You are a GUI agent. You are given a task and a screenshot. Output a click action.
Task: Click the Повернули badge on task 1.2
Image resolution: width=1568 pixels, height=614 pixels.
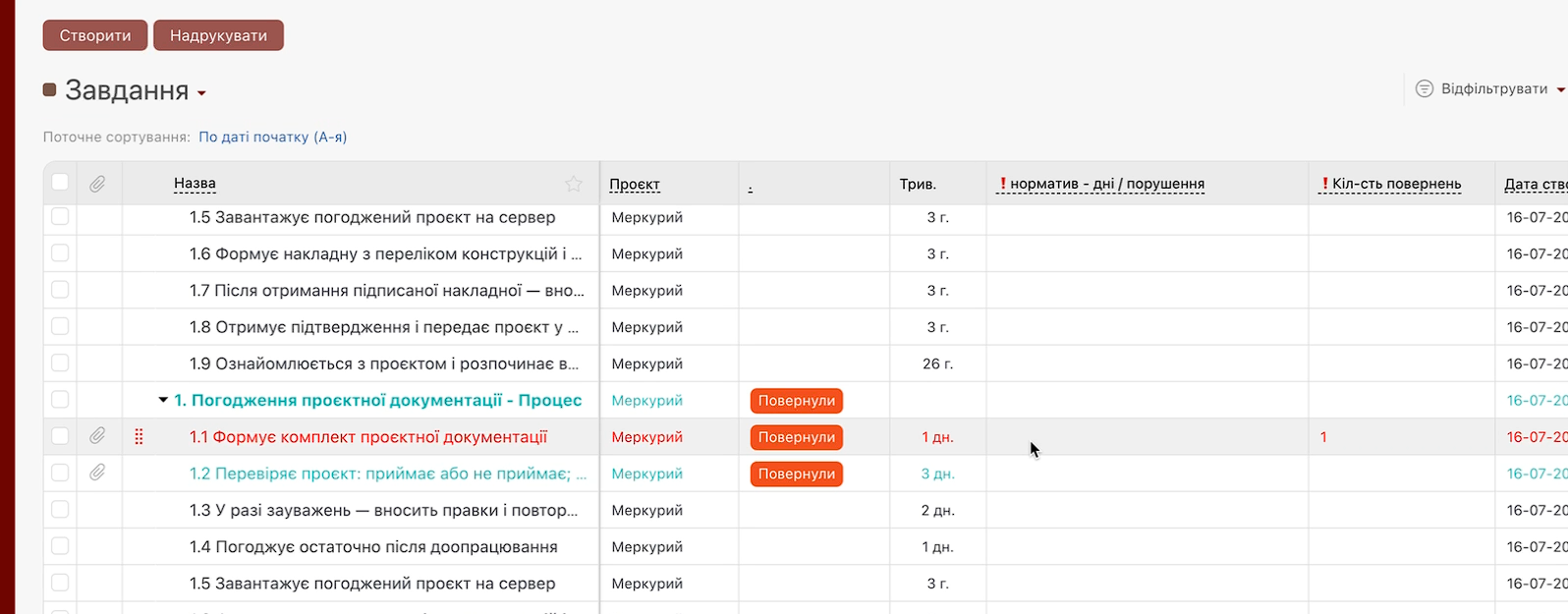[796, 474]
